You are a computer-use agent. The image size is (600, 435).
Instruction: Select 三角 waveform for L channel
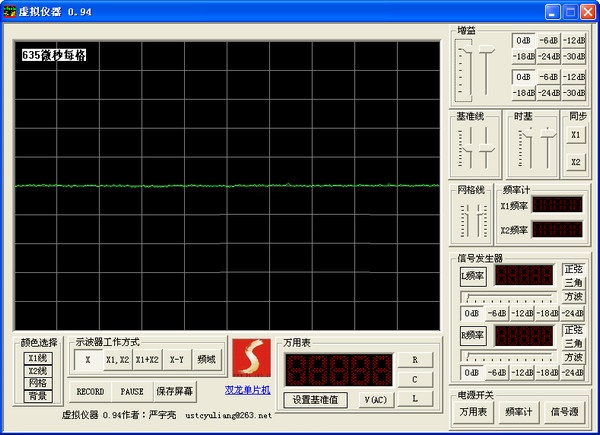(574, 283)
